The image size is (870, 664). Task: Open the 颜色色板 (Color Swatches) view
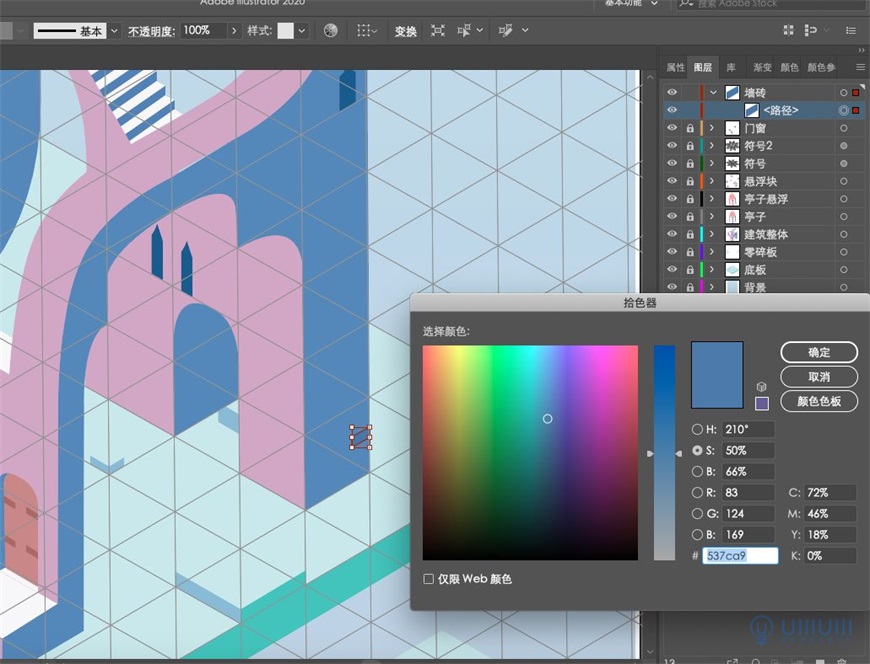tap(818, 402)
